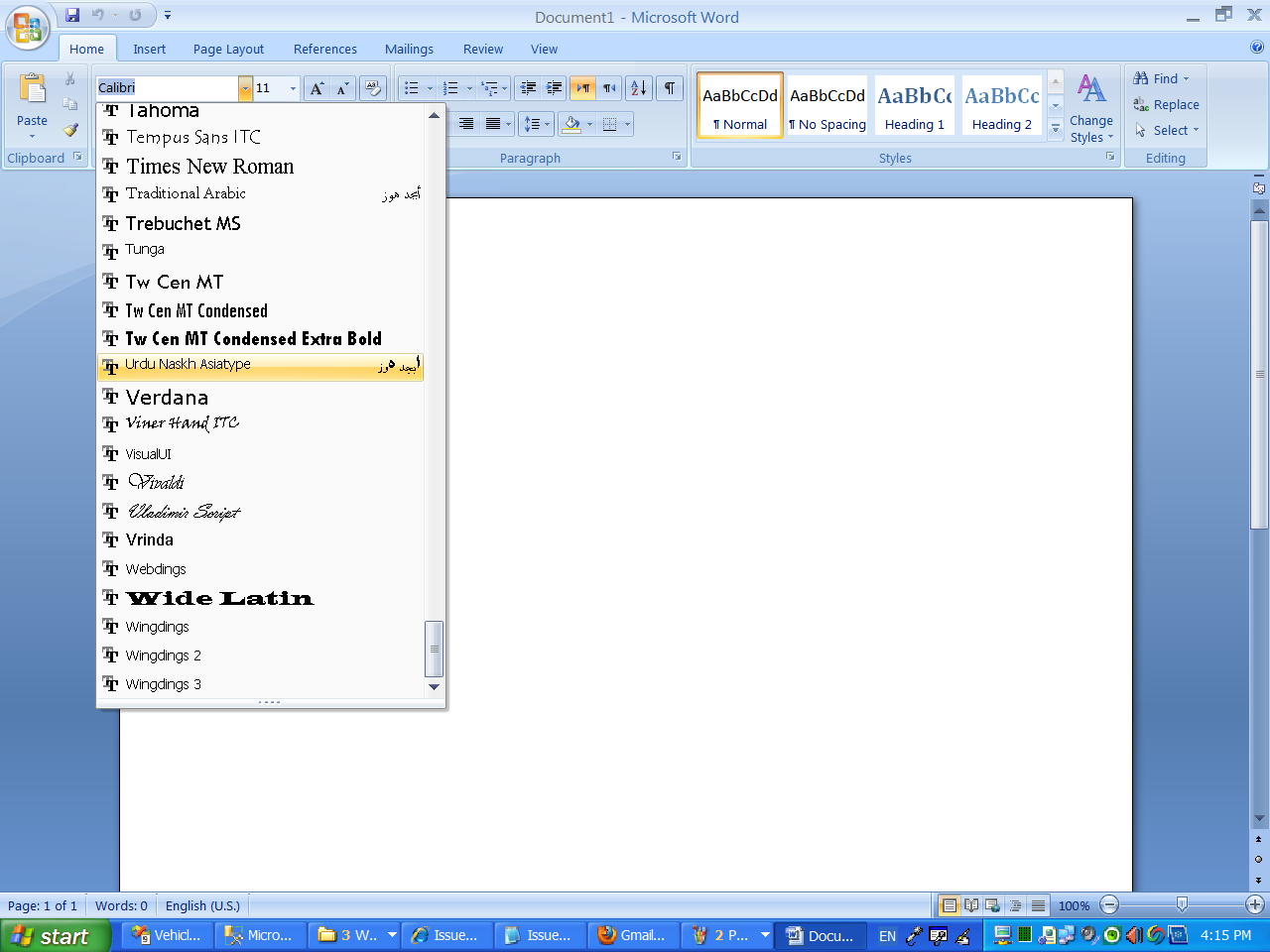Image resolution: width=1270 pixels, height=952 pixels.
Task: Open the Change Styles menu
Action: pyautogui.click(x=1091, y=109)
